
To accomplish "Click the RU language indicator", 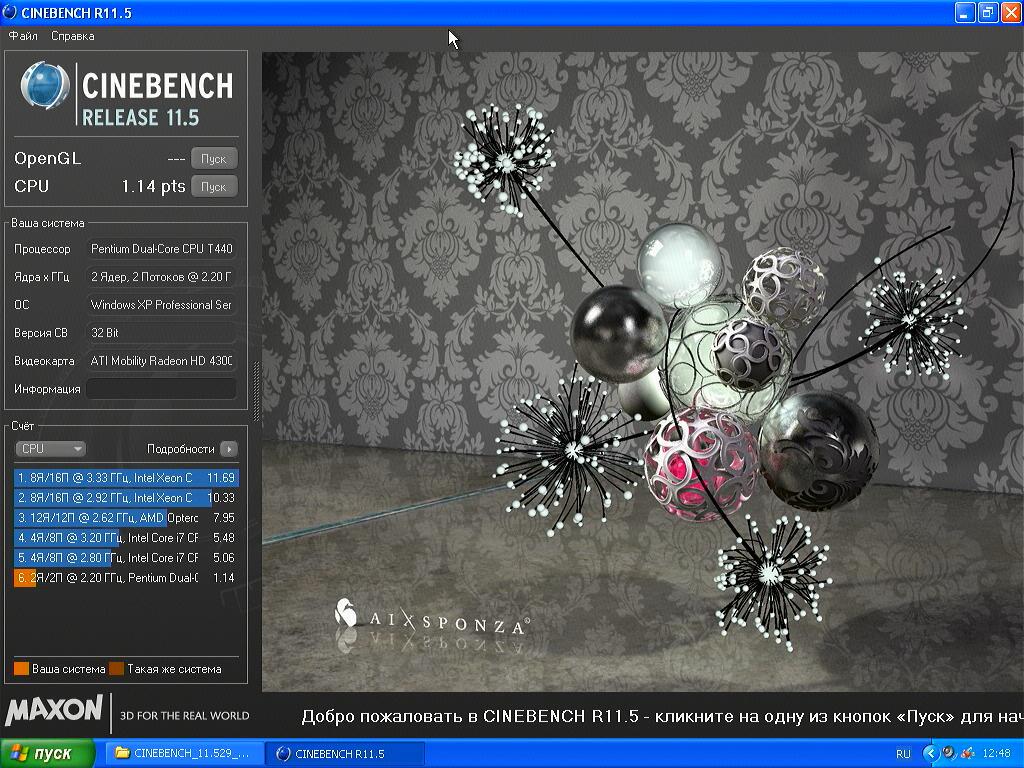I will point(903,754).
